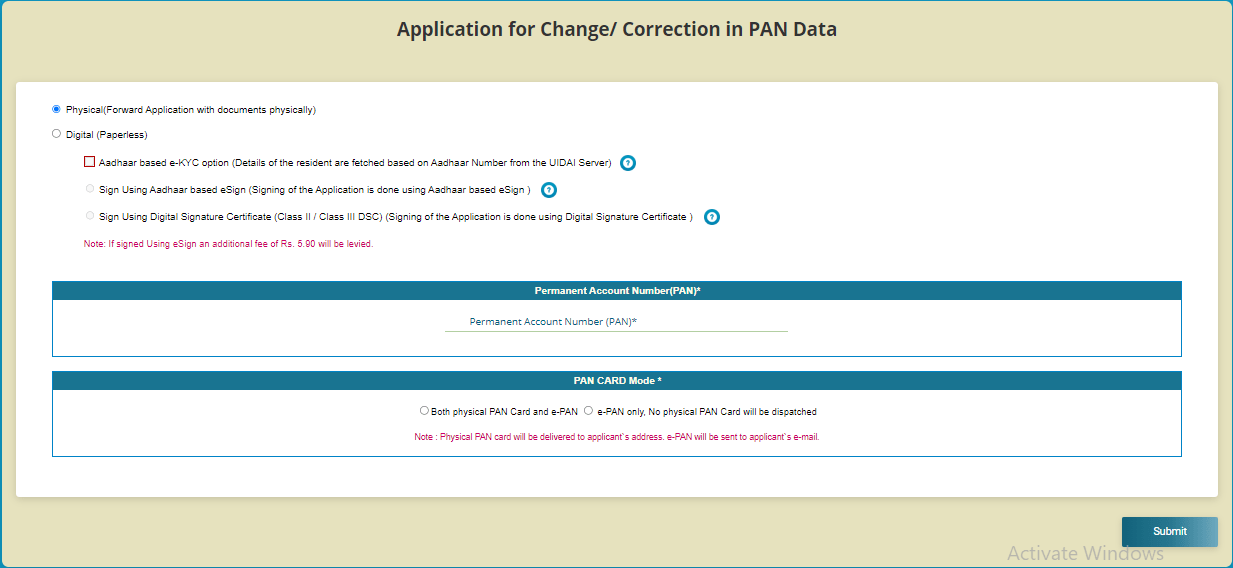Focus the Permanent Account Number input field
Viewport: 1233px width, 568px height.
[616, 322]
